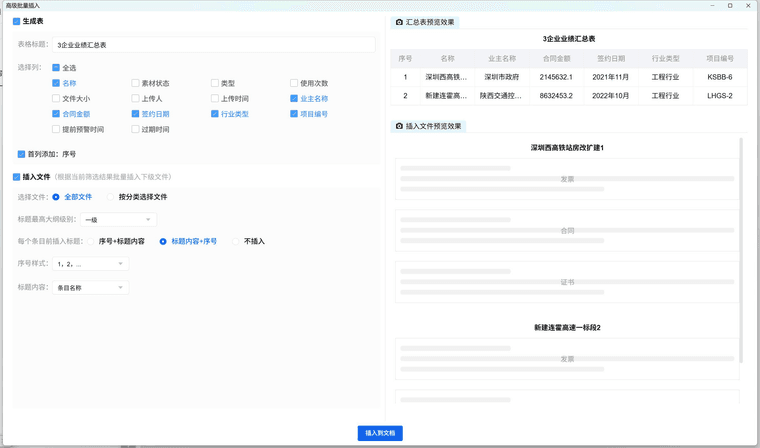Click the 深圳西高铁站房改扩建1 preview heading
760x448 pixels.
[567, 148]
